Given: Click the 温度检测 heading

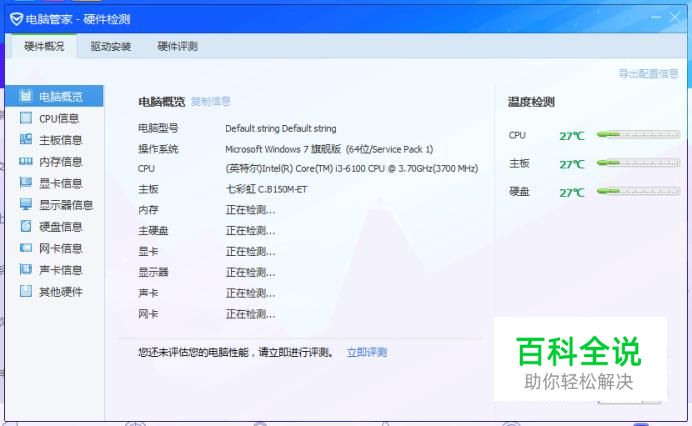Looking at the screenshot, I should point(531,102).
